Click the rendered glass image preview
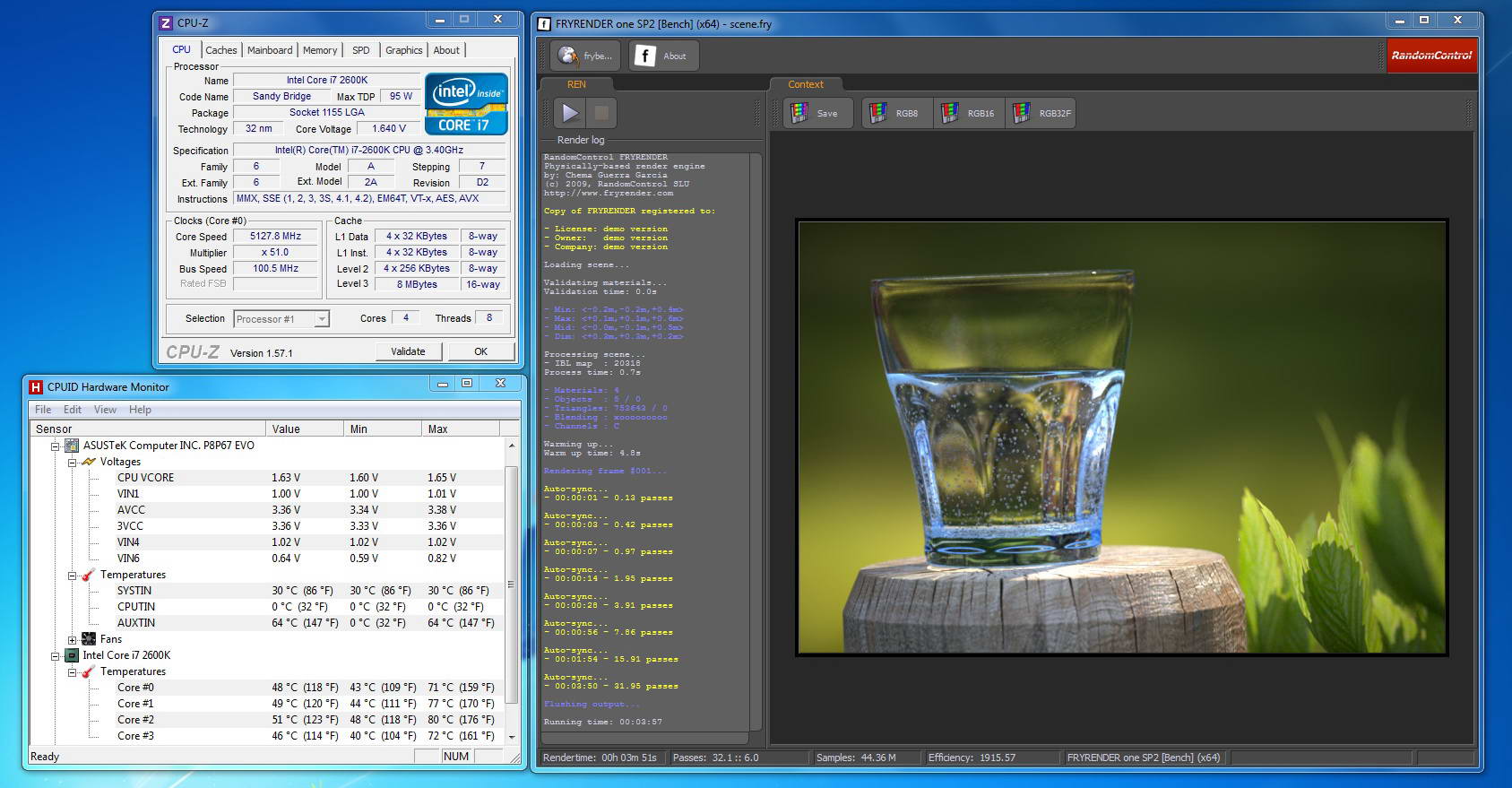 point(1122,437)
